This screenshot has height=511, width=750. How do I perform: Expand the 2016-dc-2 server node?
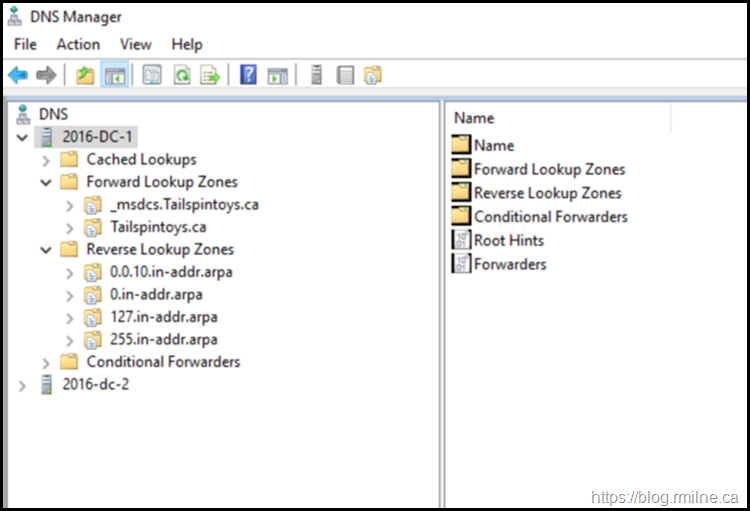click(x=23, y=385)
